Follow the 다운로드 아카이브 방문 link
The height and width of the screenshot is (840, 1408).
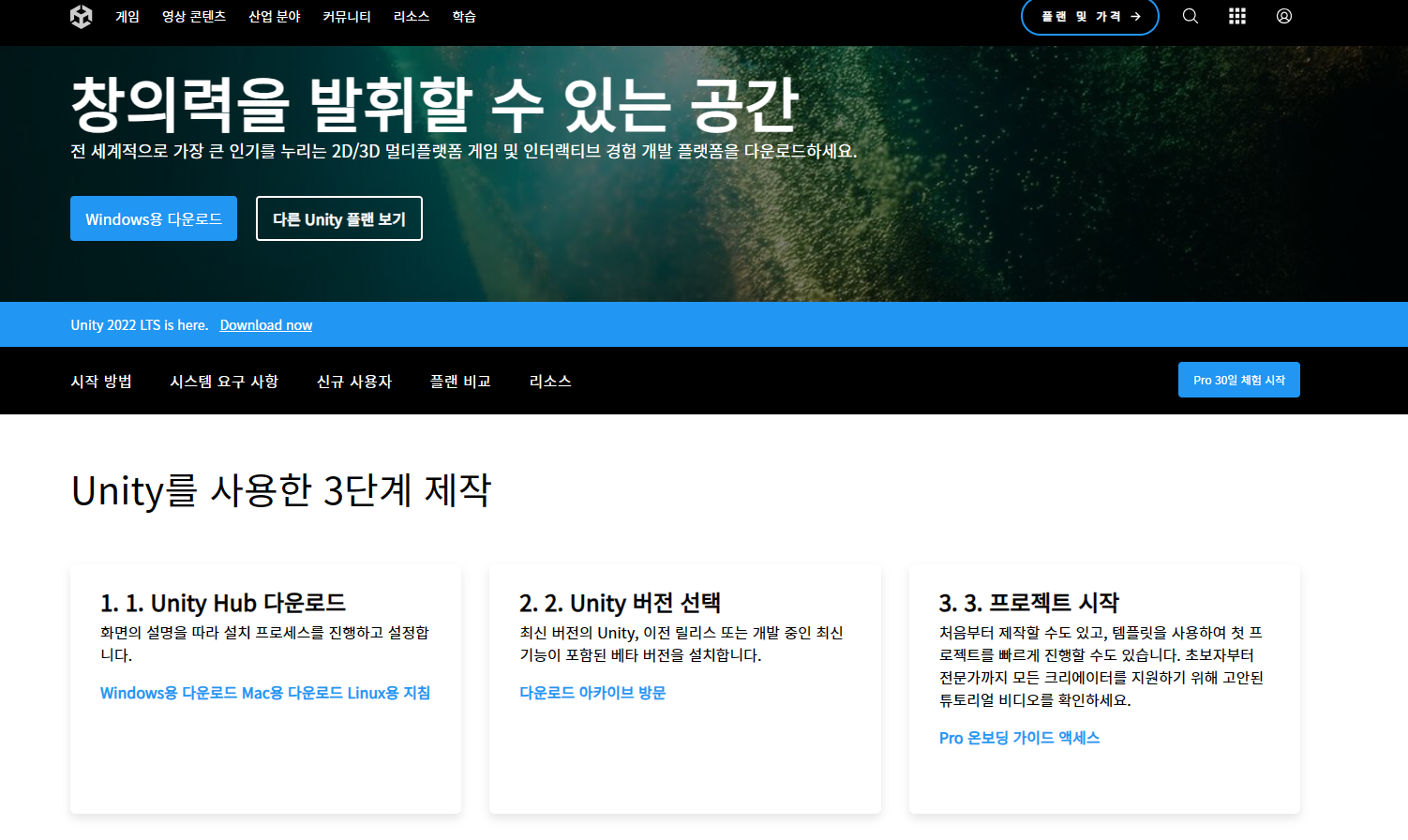tap(592, 693)
